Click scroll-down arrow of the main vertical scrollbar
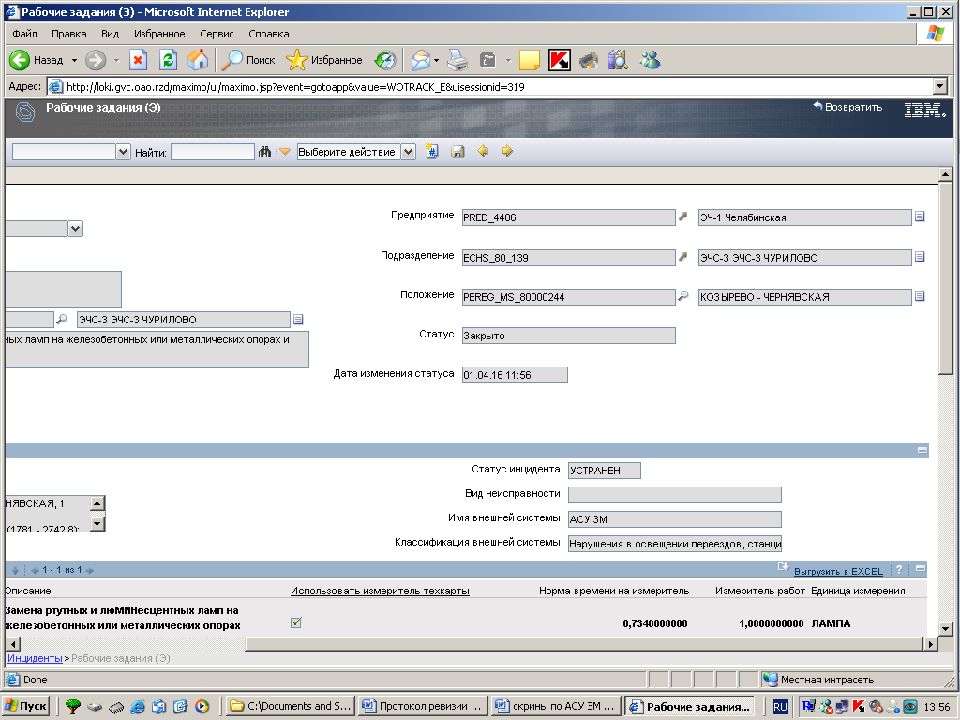Viewport: 960px width, 720px height. tap(944, 629)
